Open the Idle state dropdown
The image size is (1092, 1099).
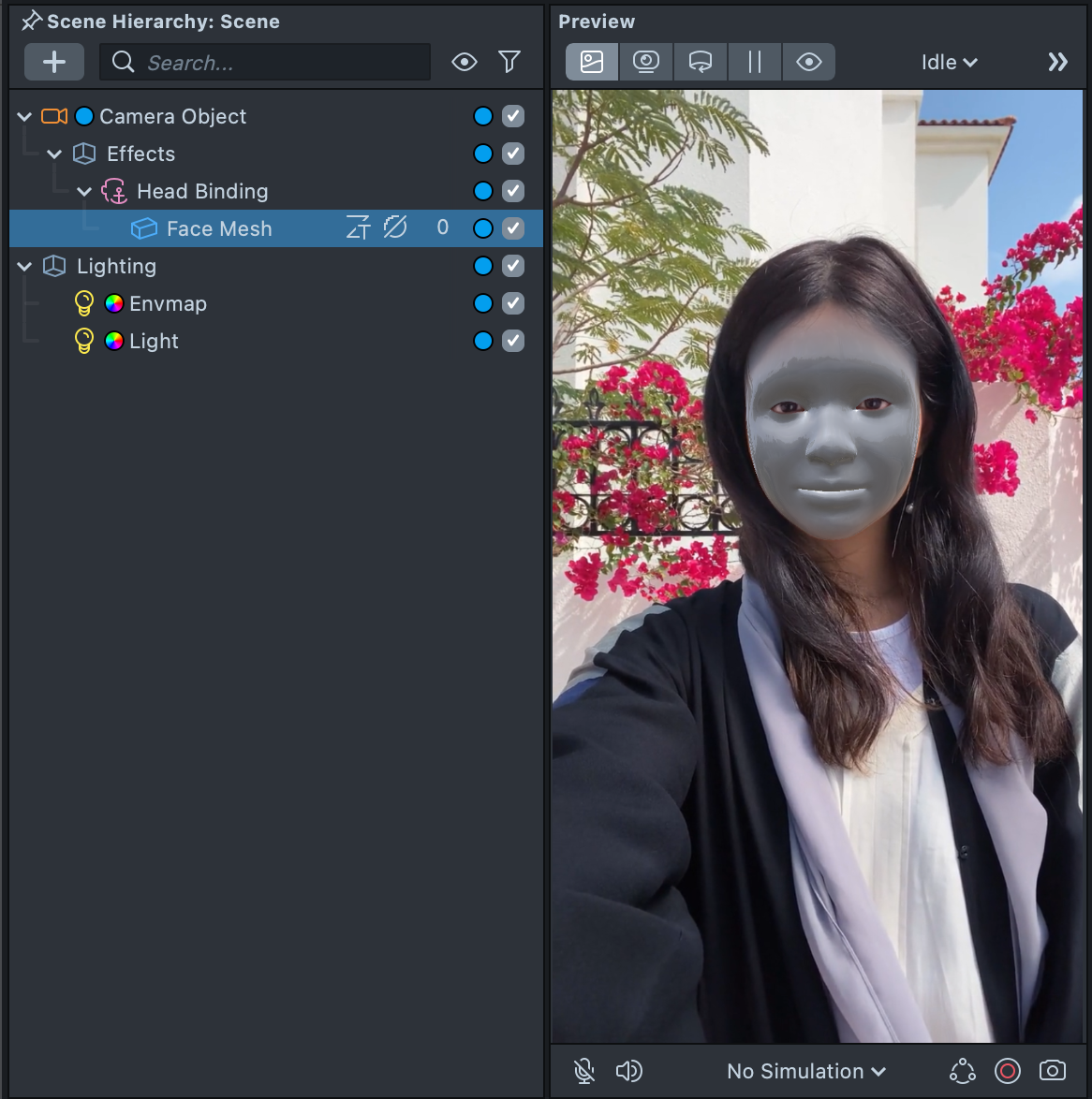(949, 63)
